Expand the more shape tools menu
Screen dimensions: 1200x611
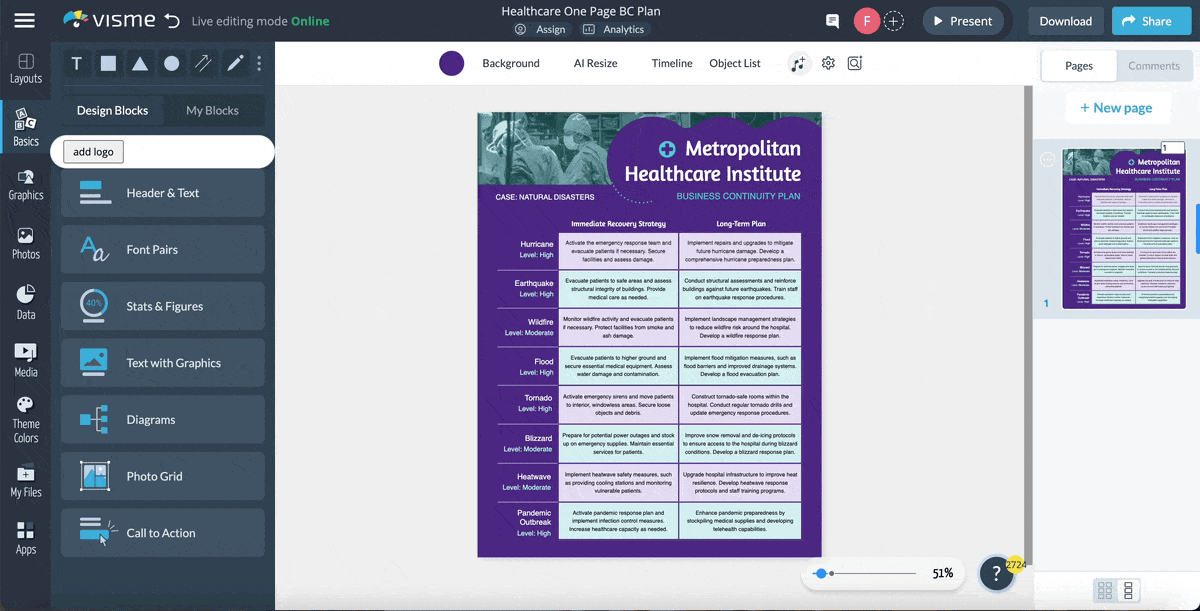click(259, 64)
